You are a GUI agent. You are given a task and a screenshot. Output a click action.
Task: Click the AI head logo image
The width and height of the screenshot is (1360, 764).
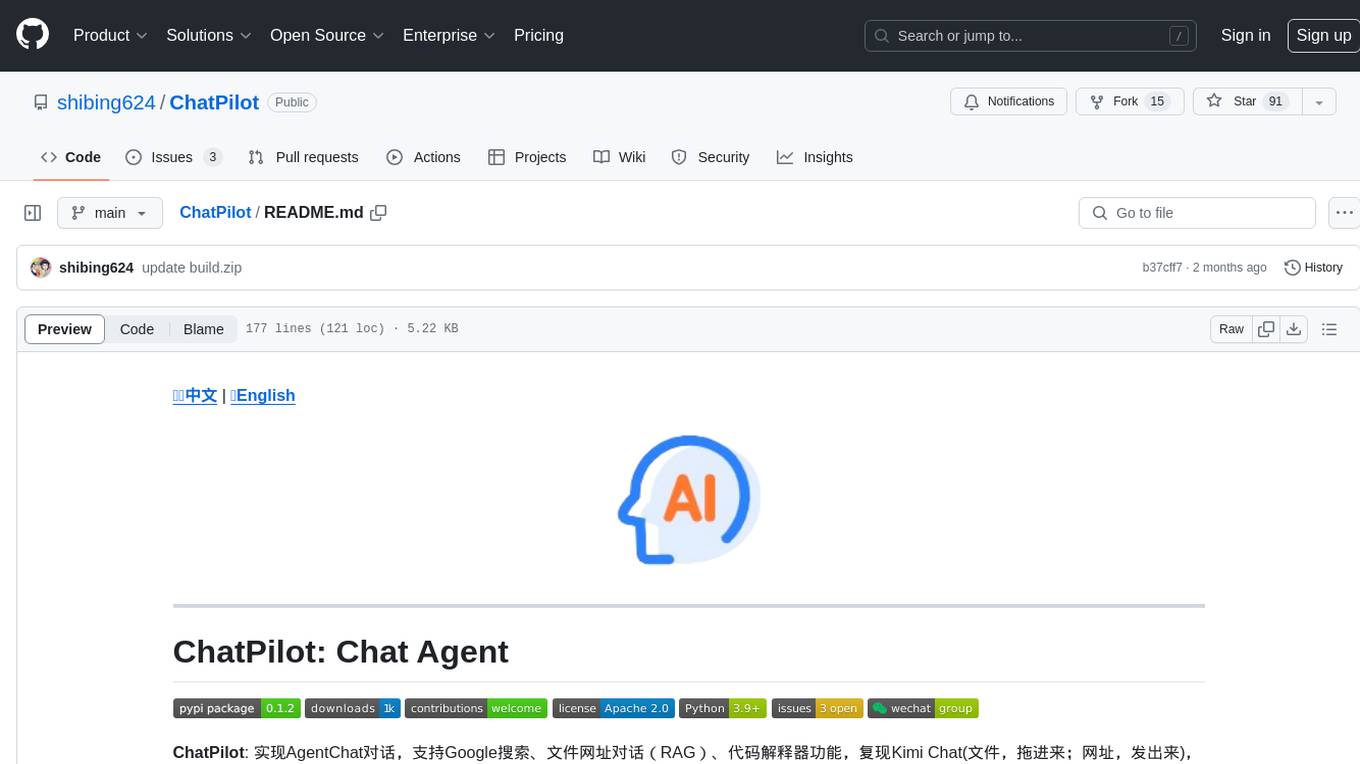tap(689, 500)
